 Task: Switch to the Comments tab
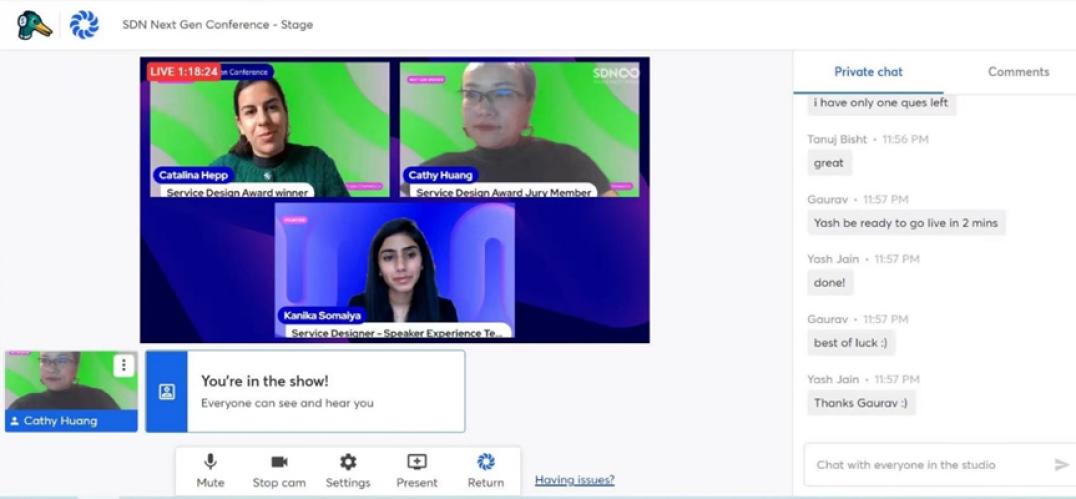pyautogui.click(x=1018, y=72)
